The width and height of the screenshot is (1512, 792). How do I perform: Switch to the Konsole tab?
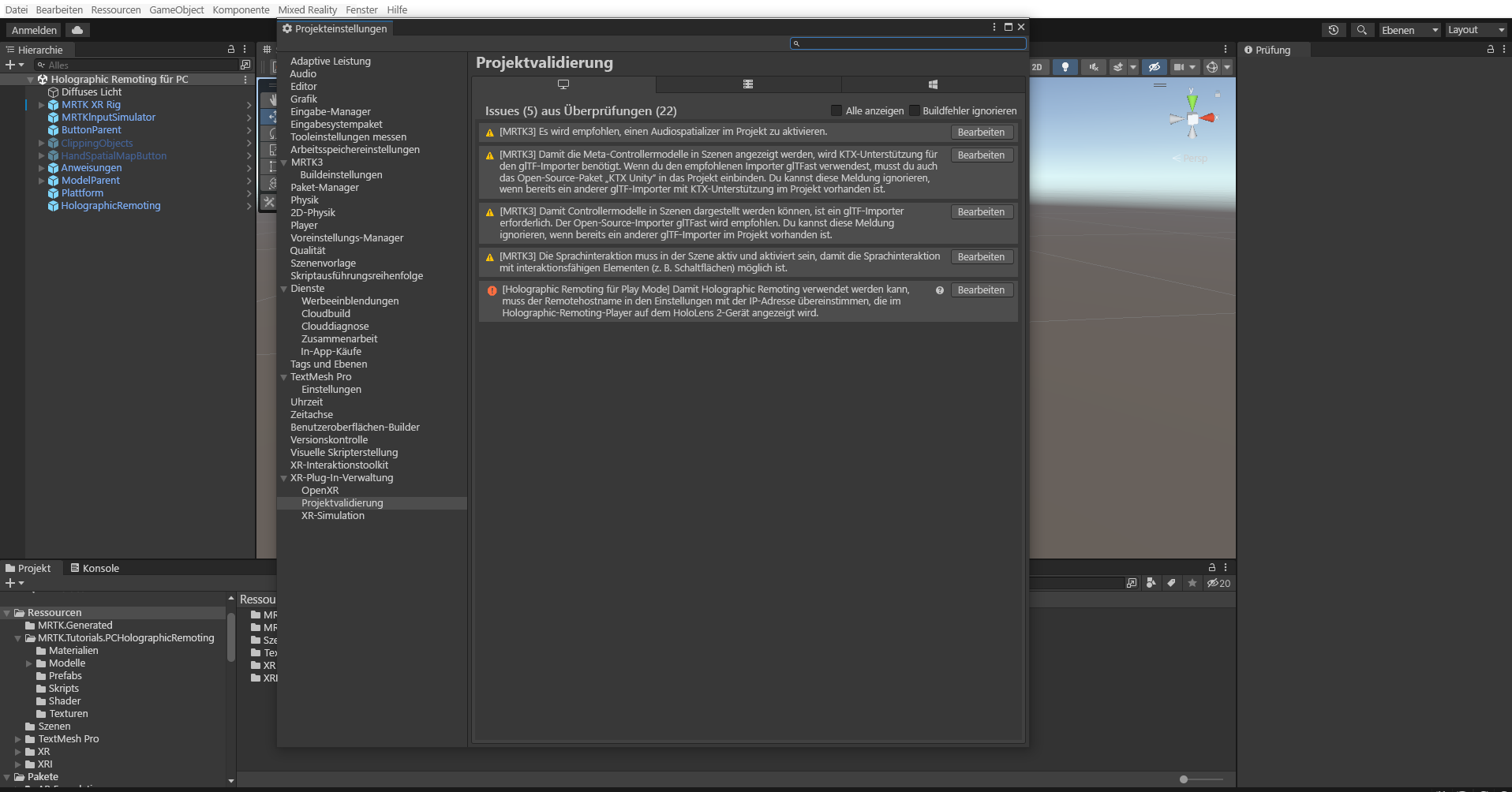coord(95,568)
